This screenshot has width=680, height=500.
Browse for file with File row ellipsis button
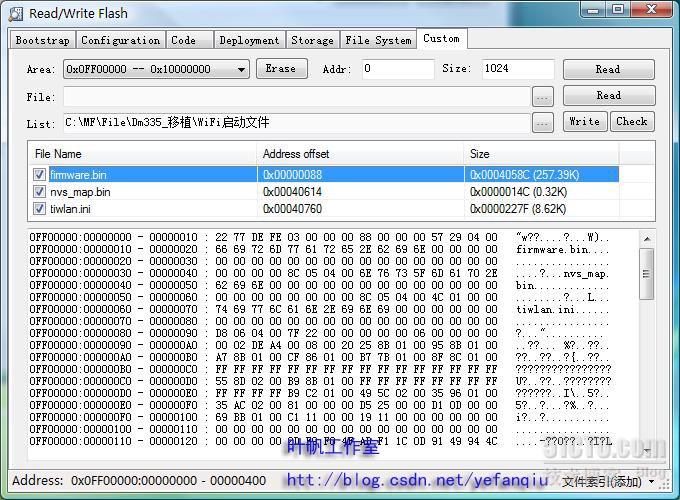[x=543, y=97]
